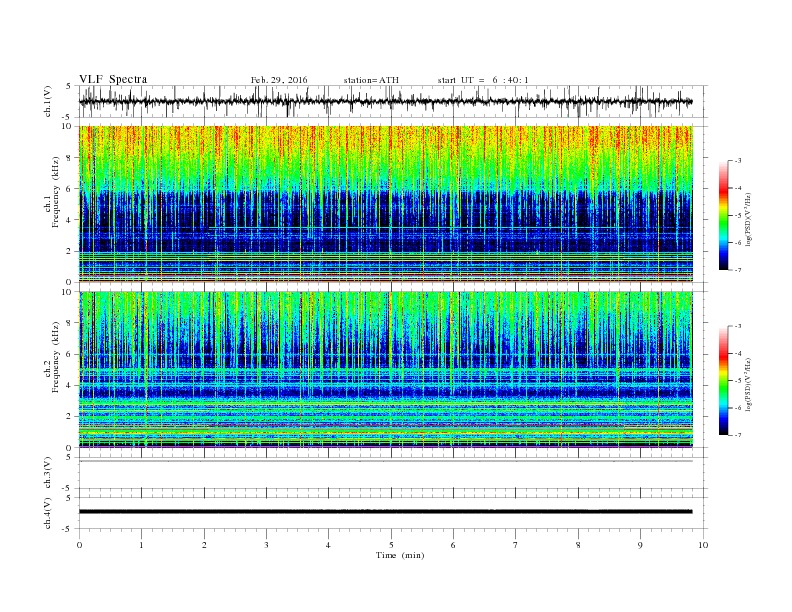This screenshot has height=612, width=792.
Task: Click the ch.2 spectrogram plot area
Action: pyautogui.click(x=385, y=369)
